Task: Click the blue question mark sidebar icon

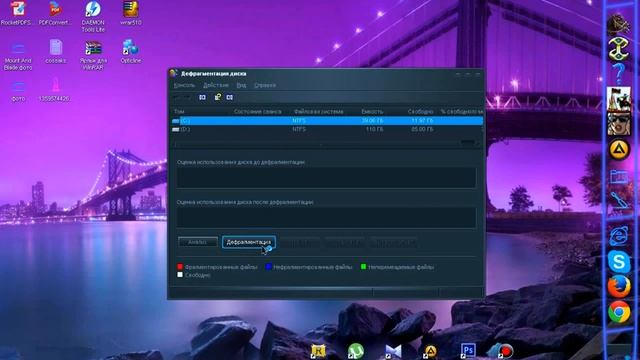Action: click(619, 73)
